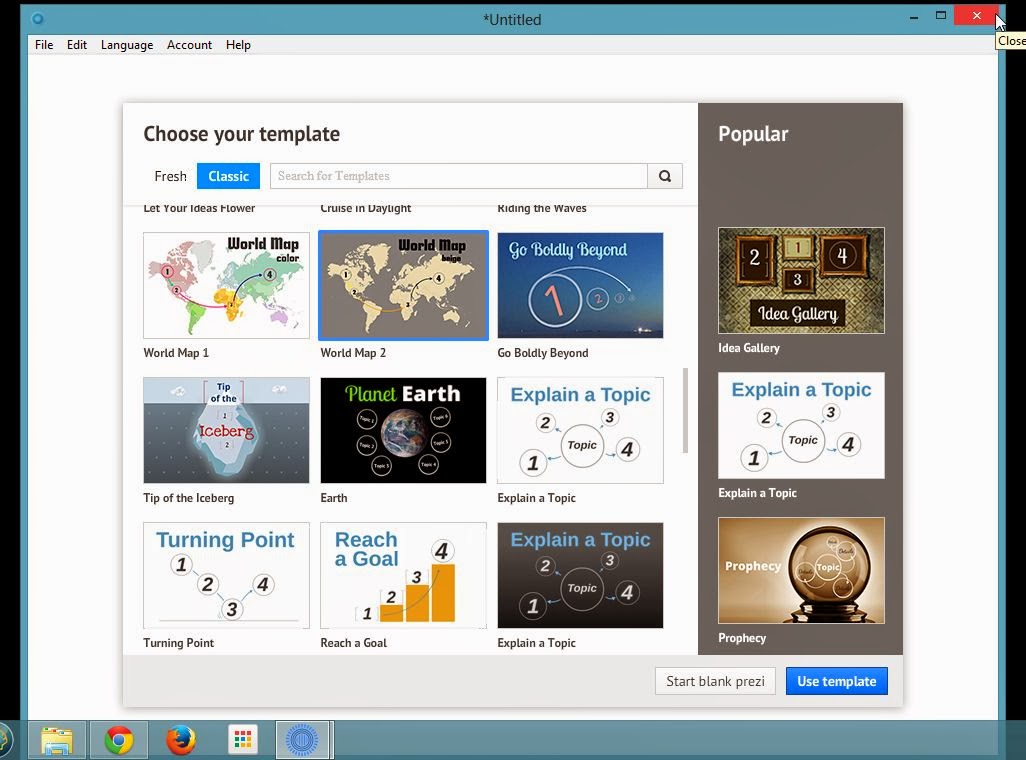Click the magnifier search icon for templates
This screenshot has width=1026, height=760.
point(665,176)
